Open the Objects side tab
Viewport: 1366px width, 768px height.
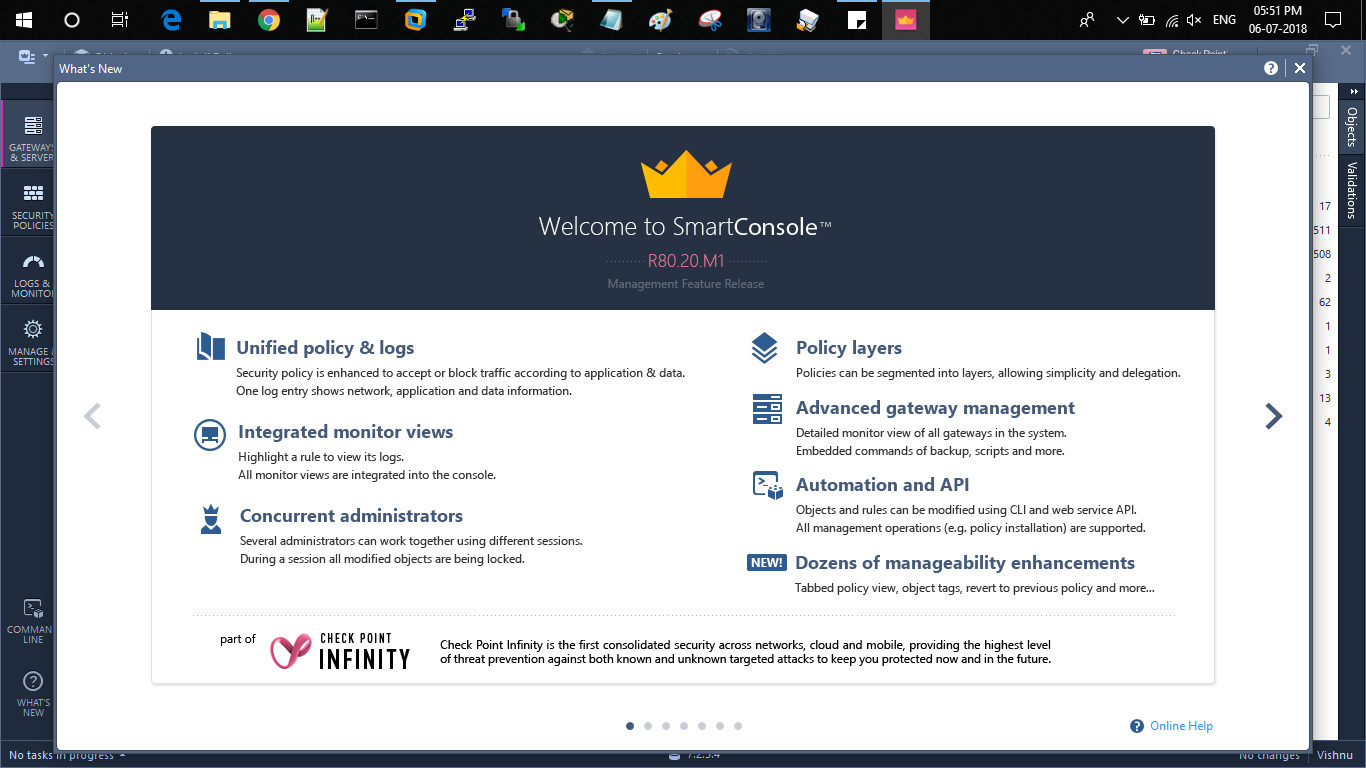pos(1352,127)
